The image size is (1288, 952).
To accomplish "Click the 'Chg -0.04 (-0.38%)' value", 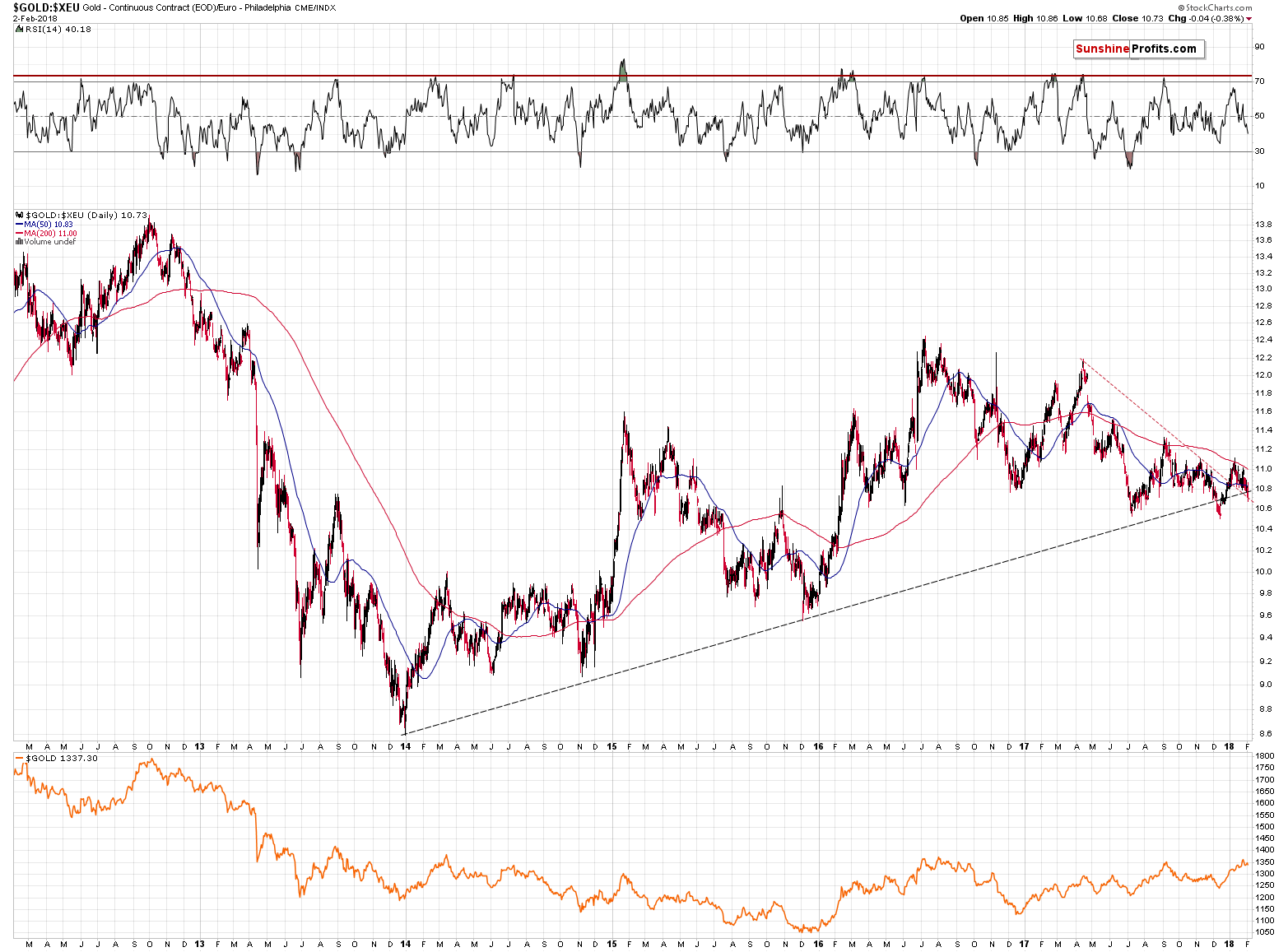I will coord(1206,18).
